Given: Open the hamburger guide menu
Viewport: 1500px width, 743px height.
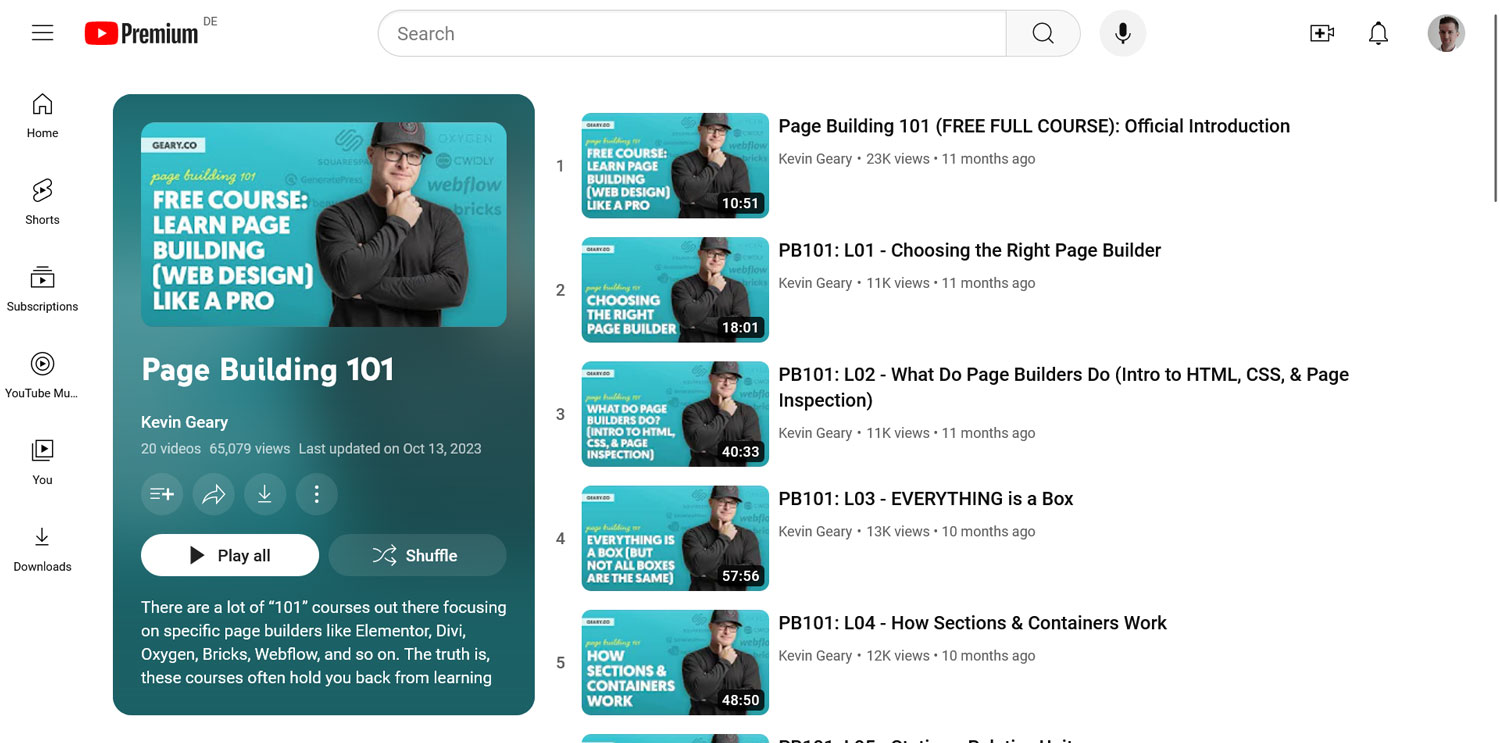Looking at the screenshot, I should [x=42, y=33].
